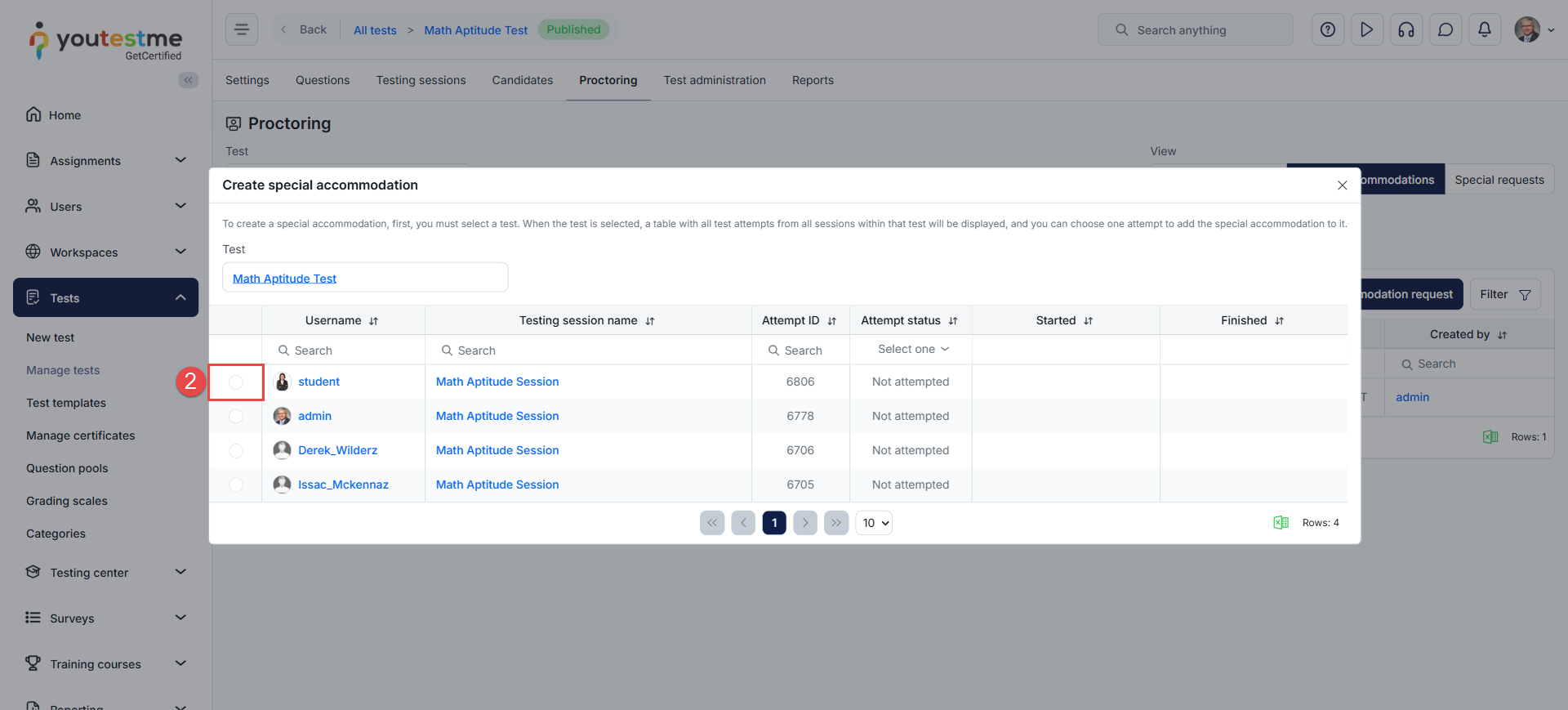1568x710 pixels.
Task: Open the Reports tab
Action: (x=813, y=80)
